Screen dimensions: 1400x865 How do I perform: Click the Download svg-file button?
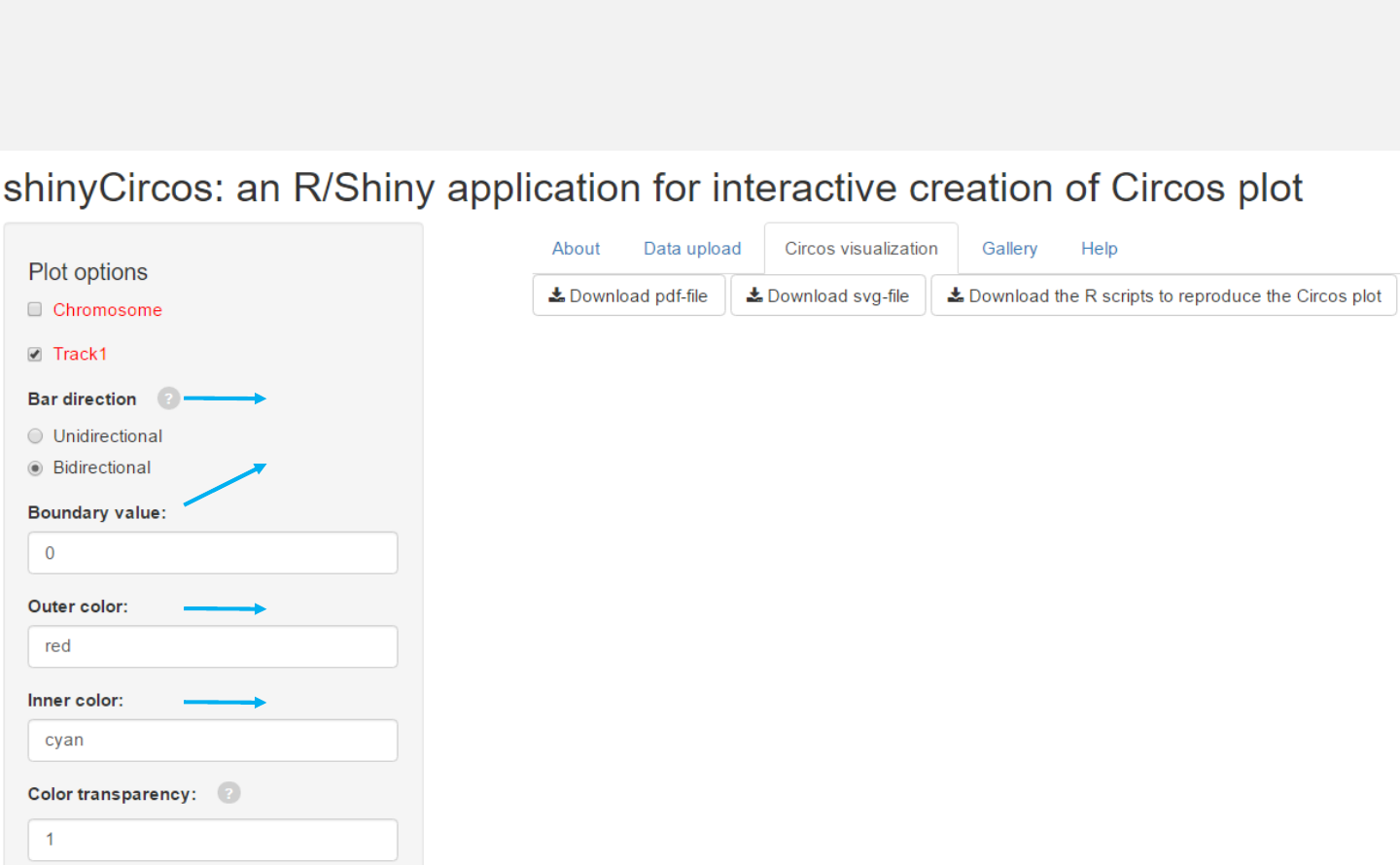coord(828,295)
